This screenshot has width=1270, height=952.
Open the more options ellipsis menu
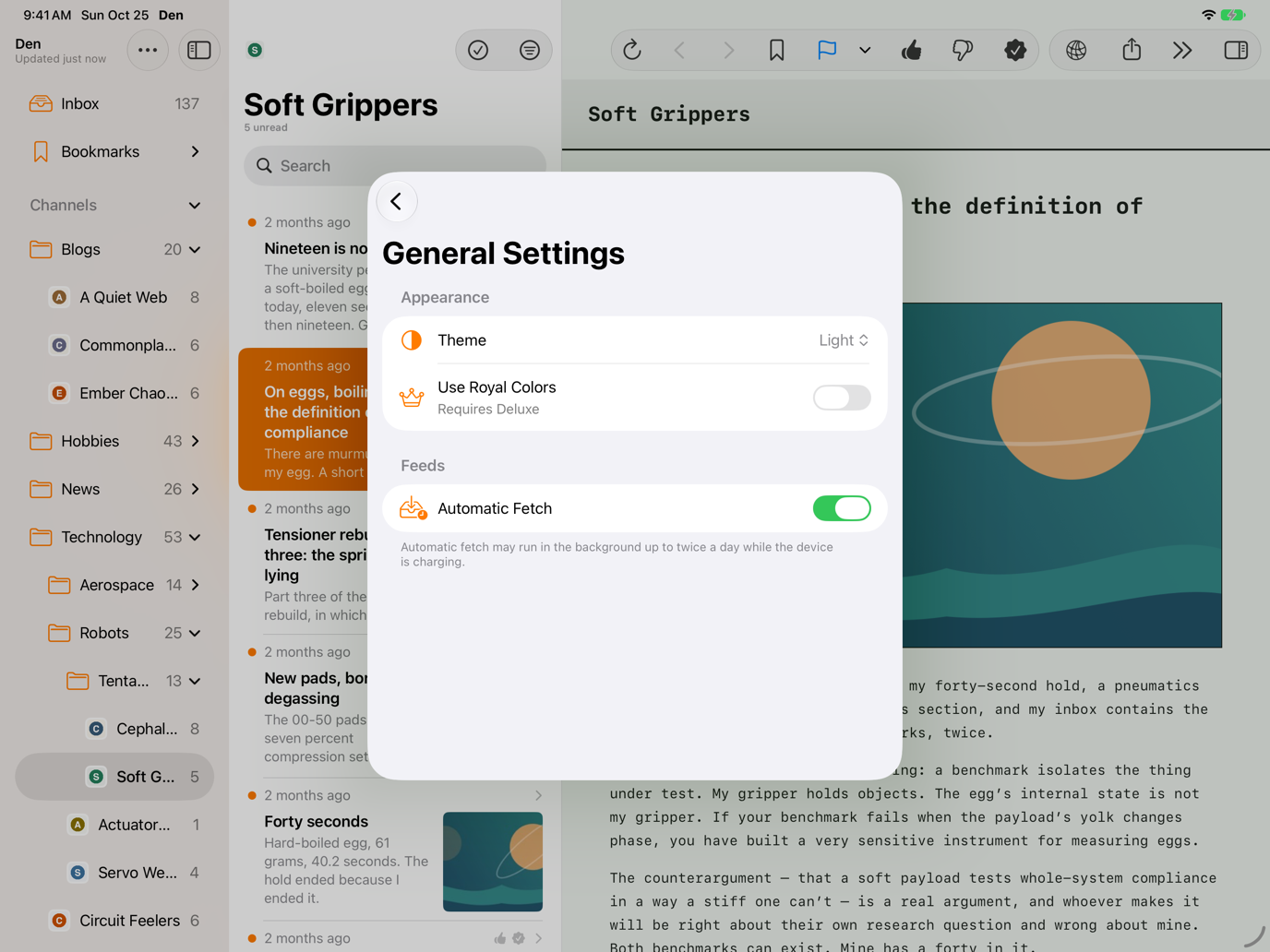148,51
